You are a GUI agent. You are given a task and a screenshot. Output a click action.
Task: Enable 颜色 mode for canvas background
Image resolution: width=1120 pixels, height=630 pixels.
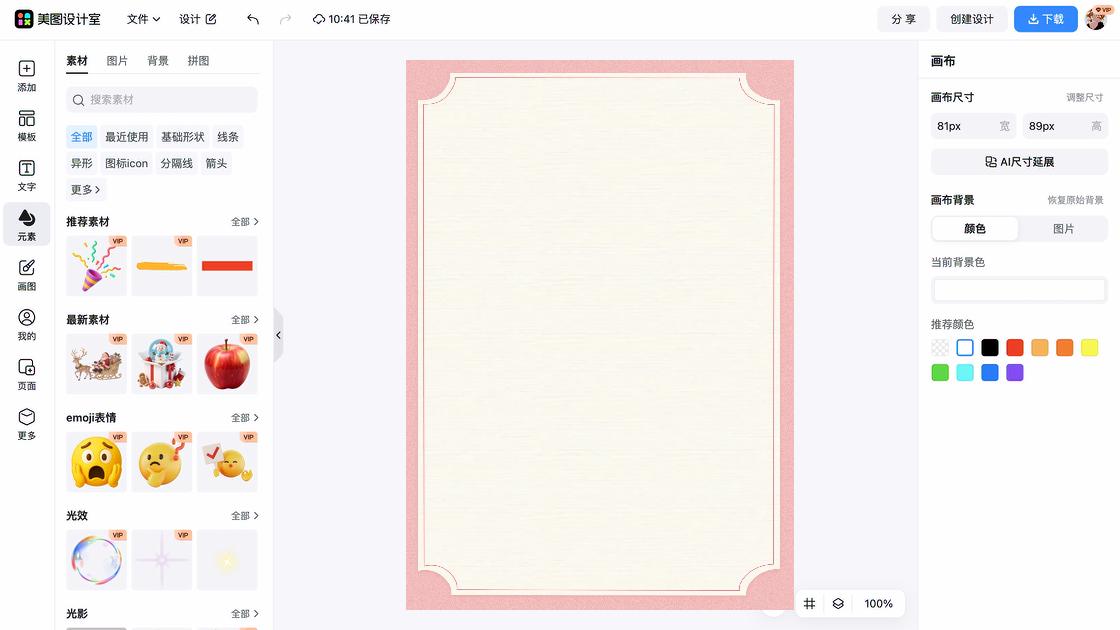[x=974, y=228]
